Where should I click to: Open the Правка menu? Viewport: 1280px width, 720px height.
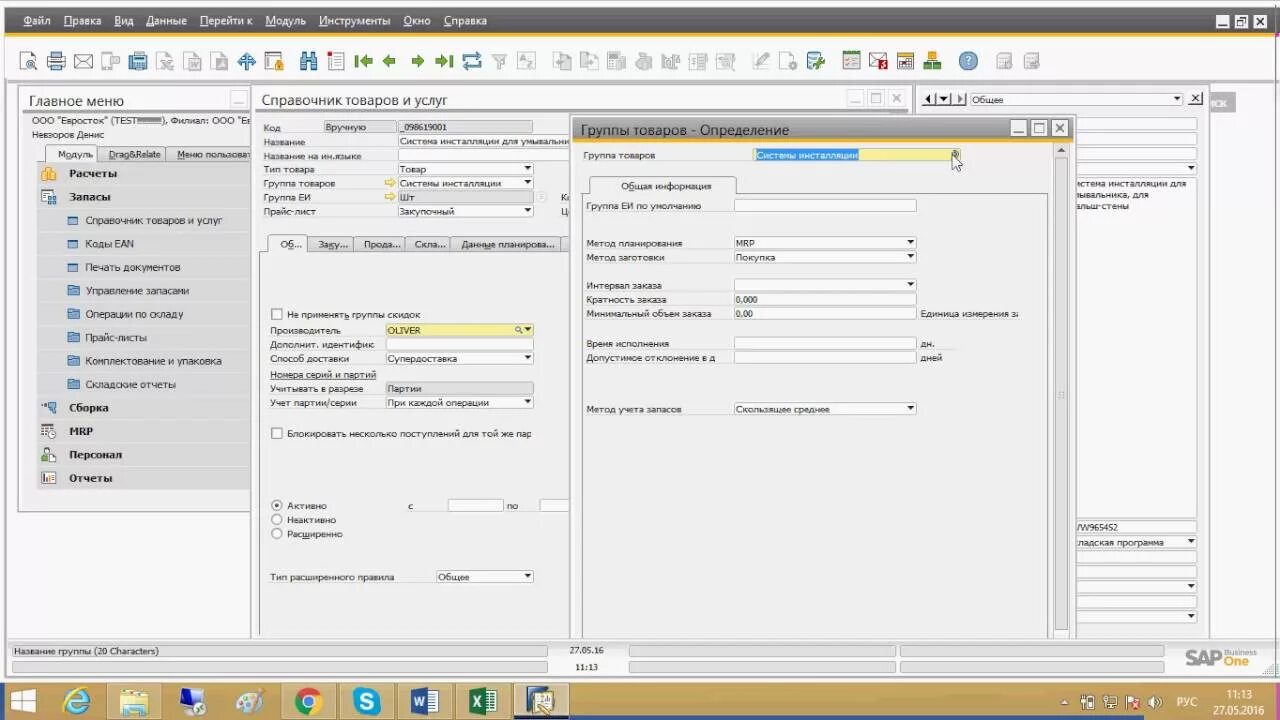[x=82, y=20]
